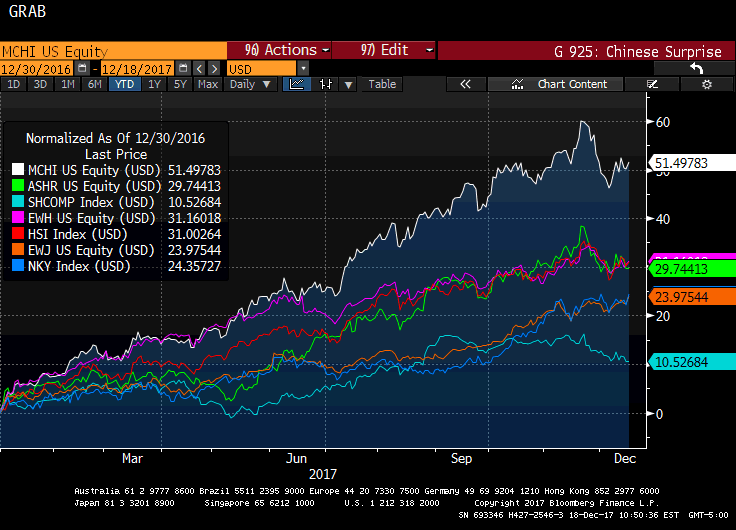736x530 pixels.
Task: Click the cyan SHCOMP legend swatch
Action: click(18, 201)
